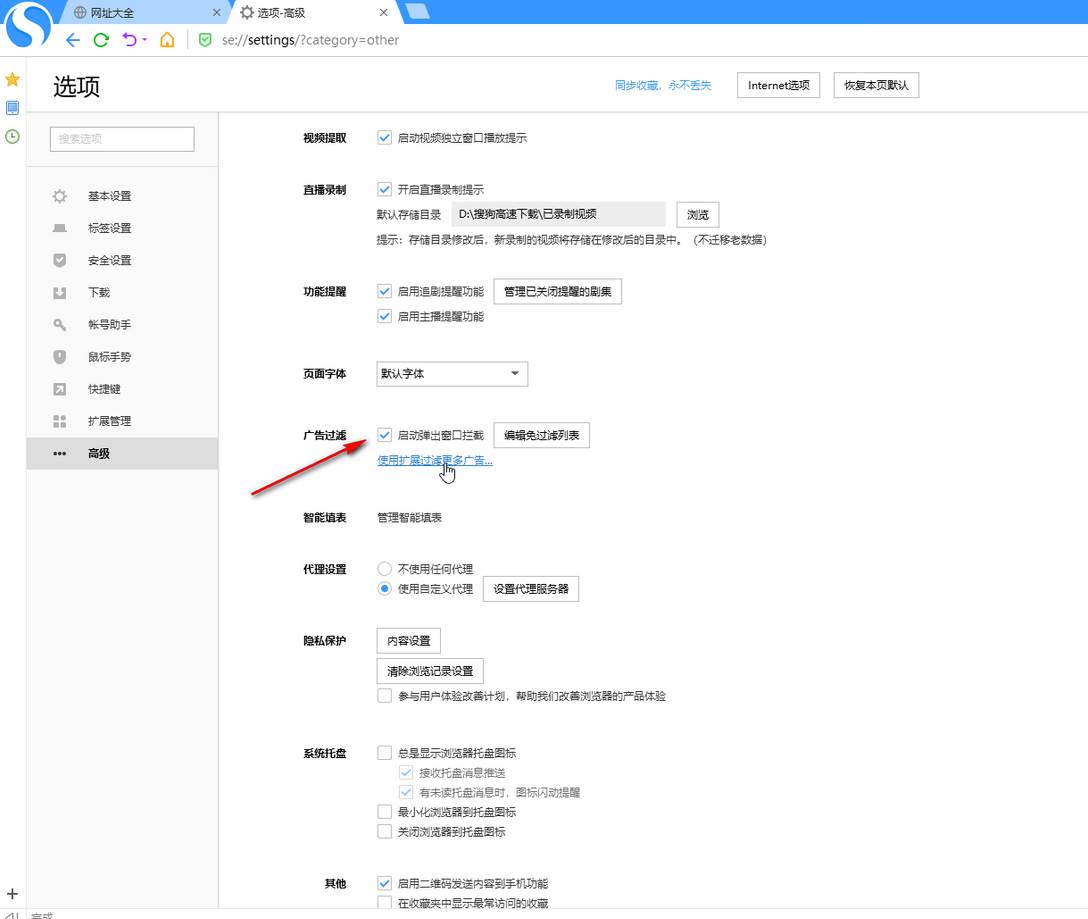1088x919 pixels.
Task: Select 高级 category in sidebar
Action: click(122, 453)
